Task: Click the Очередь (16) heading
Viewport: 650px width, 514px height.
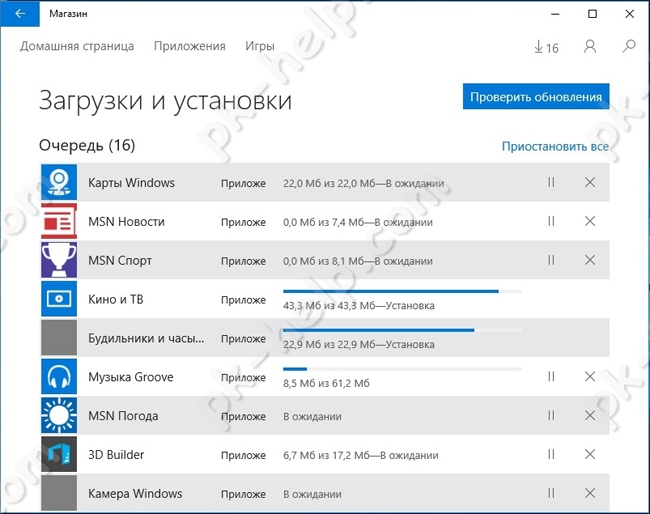Action: tap(87, 145)
